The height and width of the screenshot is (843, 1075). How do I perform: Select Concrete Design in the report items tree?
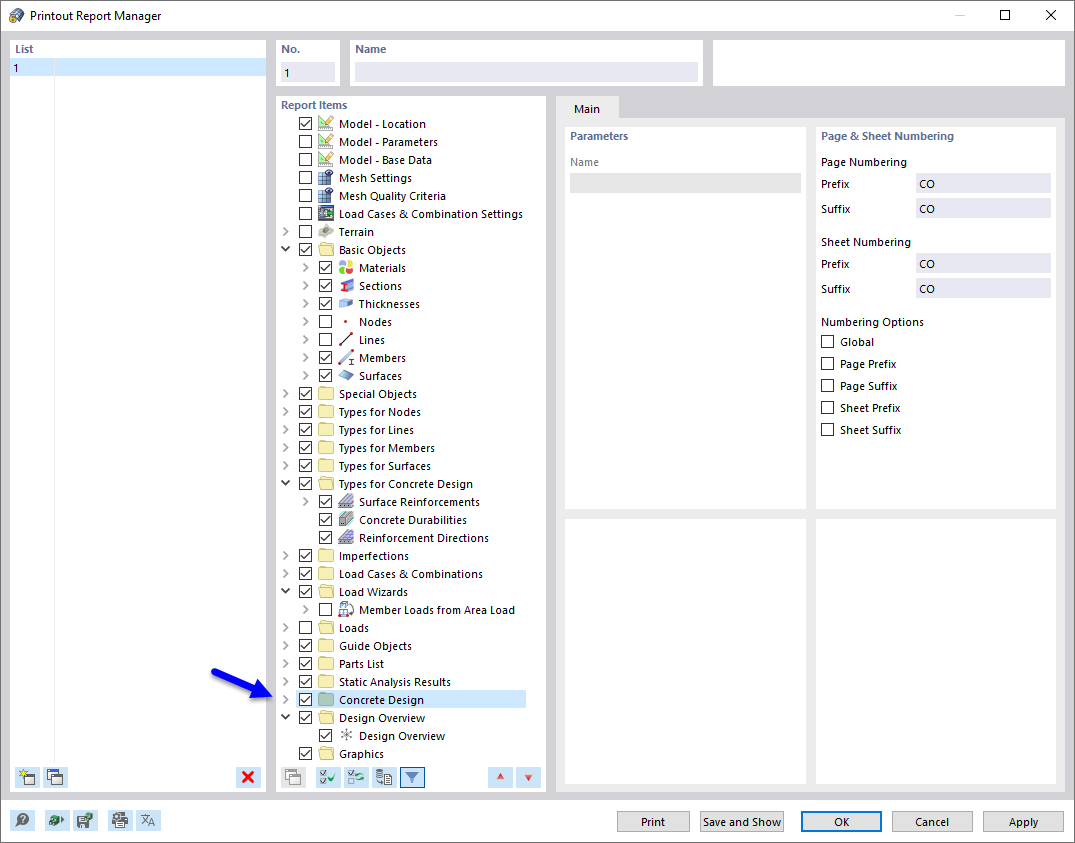coord(381,699)
